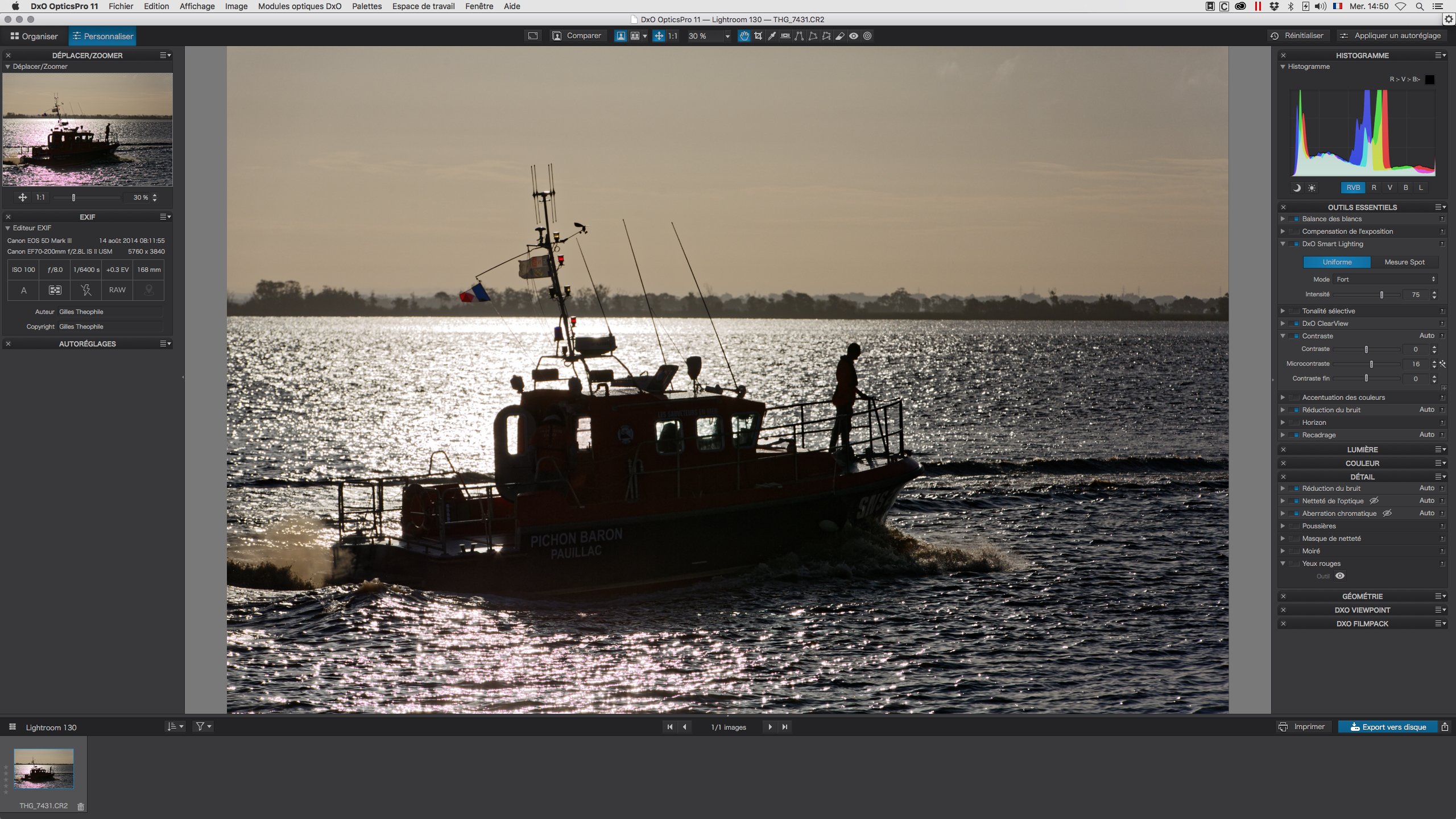This screenshot has width=1456, height=819.
Task: Select the Hand pan tool
Action: click(x=744, y=36)
